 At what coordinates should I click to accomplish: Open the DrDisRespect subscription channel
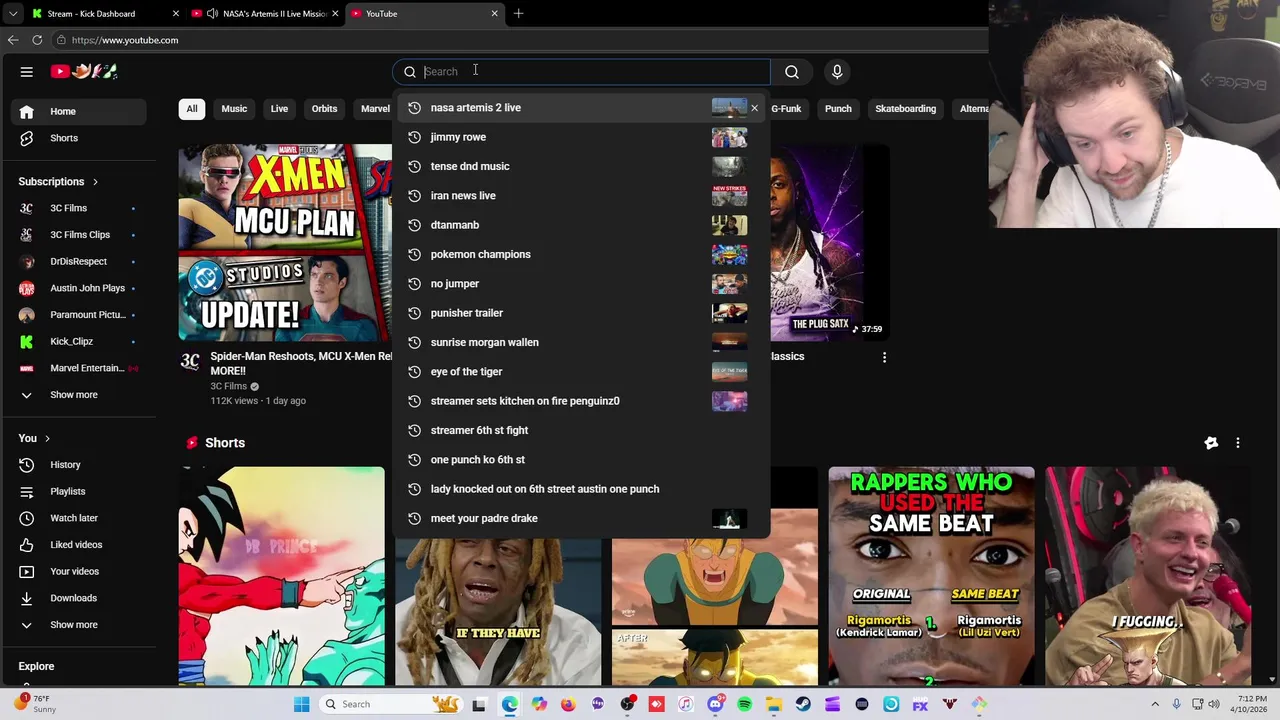(x=80, y=261)
